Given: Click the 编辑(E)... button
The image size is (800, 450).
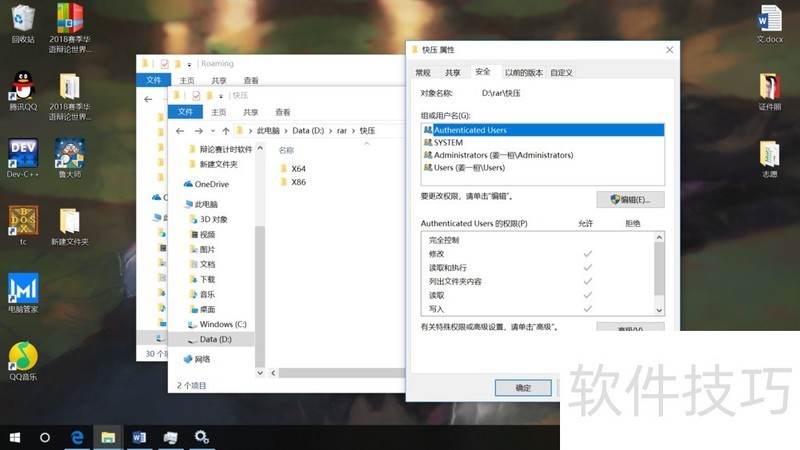Looking at the screenshot, I should (x=630, y=199).
